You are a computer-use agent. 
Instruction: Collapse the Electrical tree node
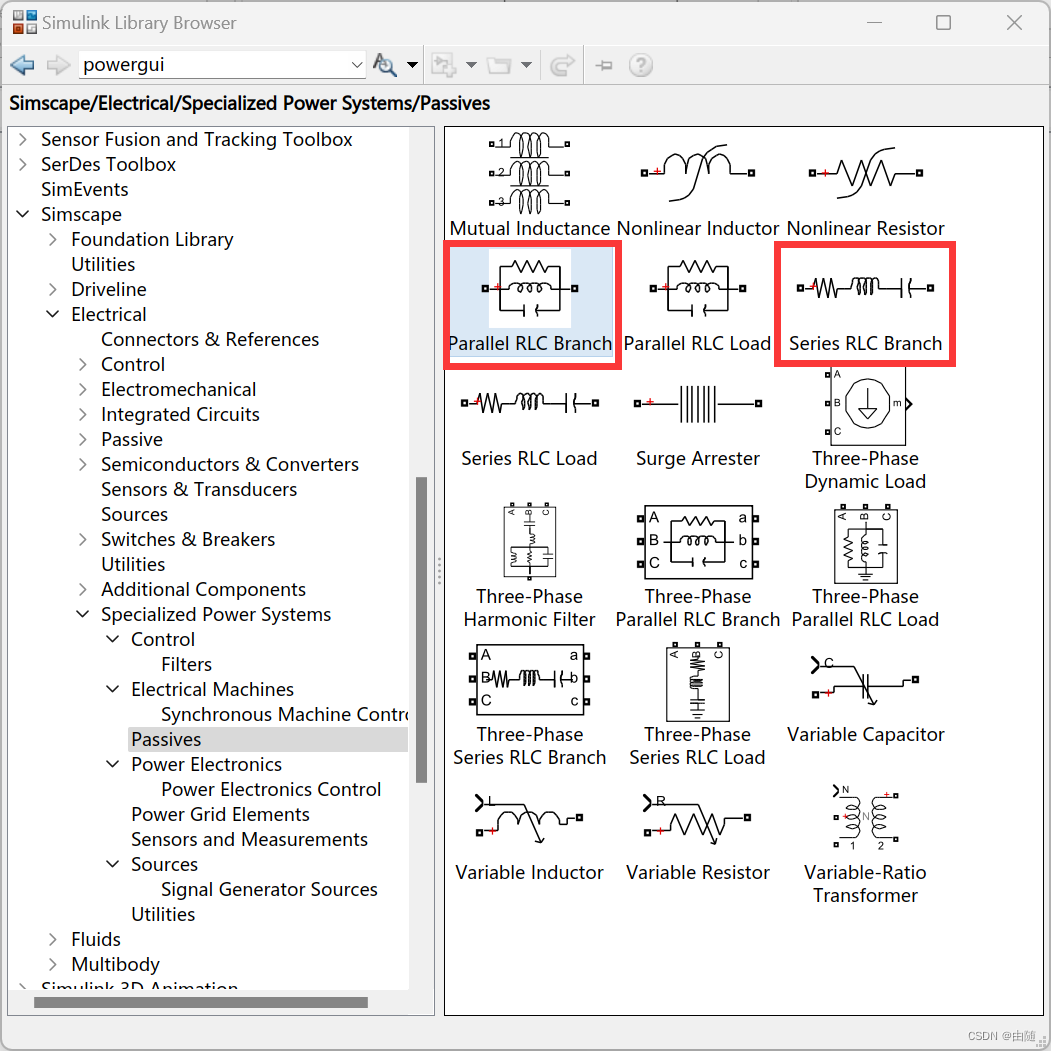pyautogui.click(x=52, y=314)
